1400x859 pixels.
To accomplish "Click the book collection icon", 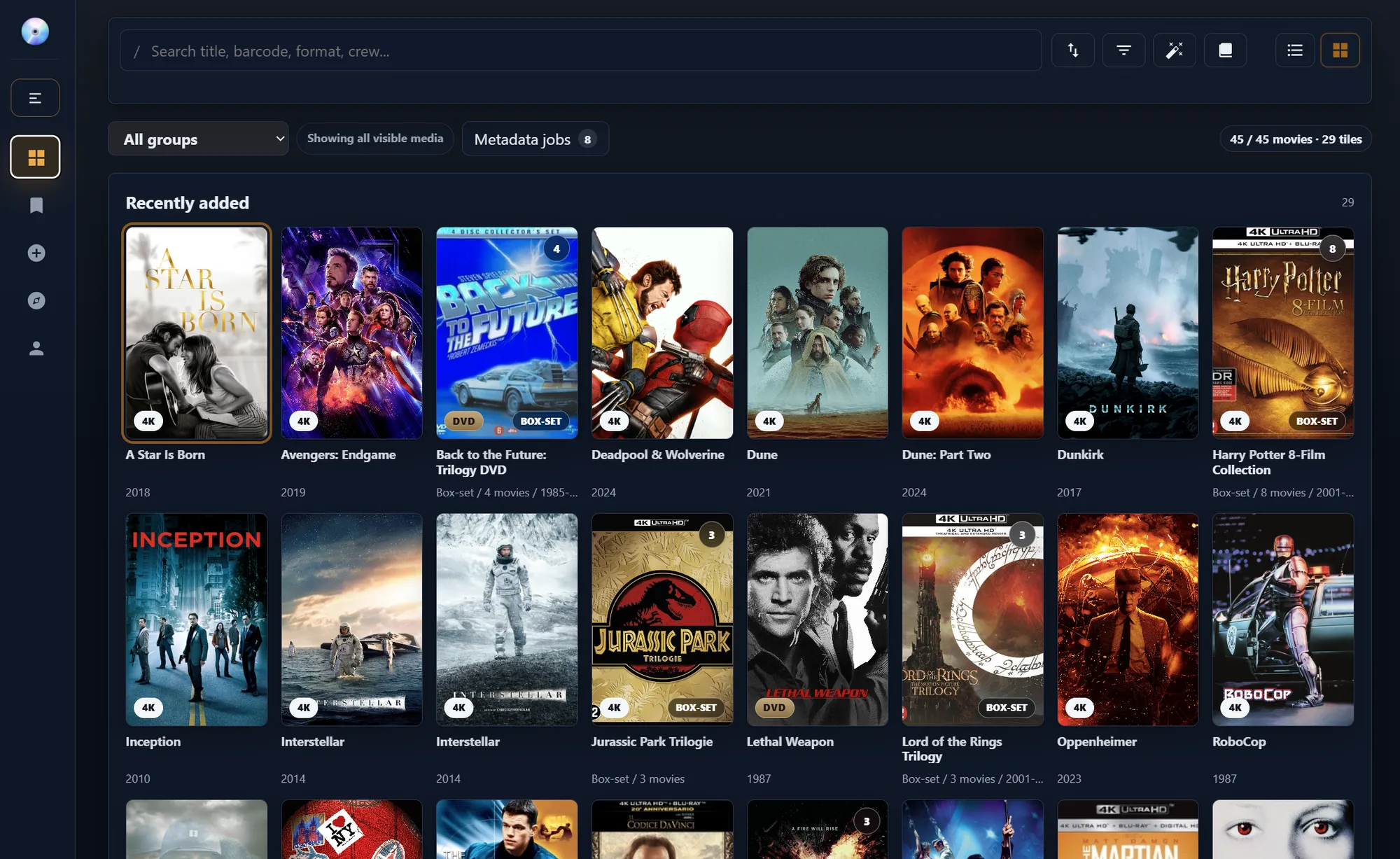I will click(1225, 50).
